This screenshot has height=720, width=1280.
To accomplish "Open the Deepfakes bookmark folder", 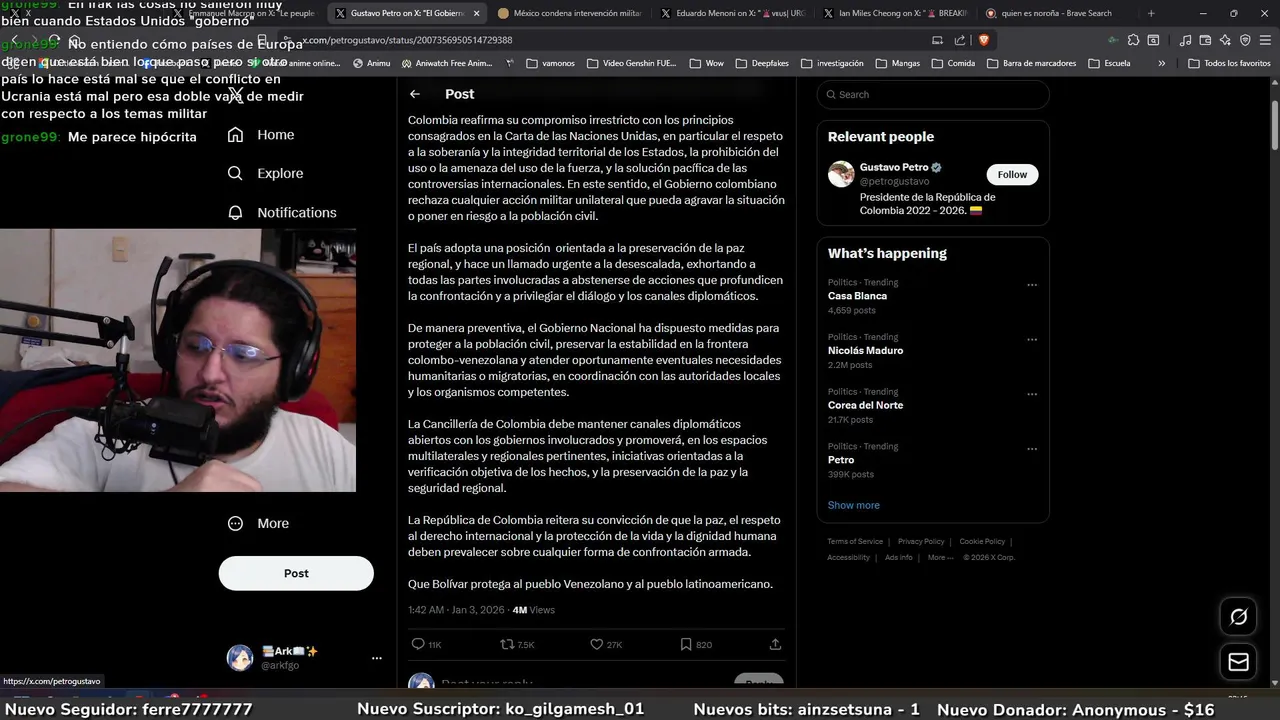I will [761, 63].
